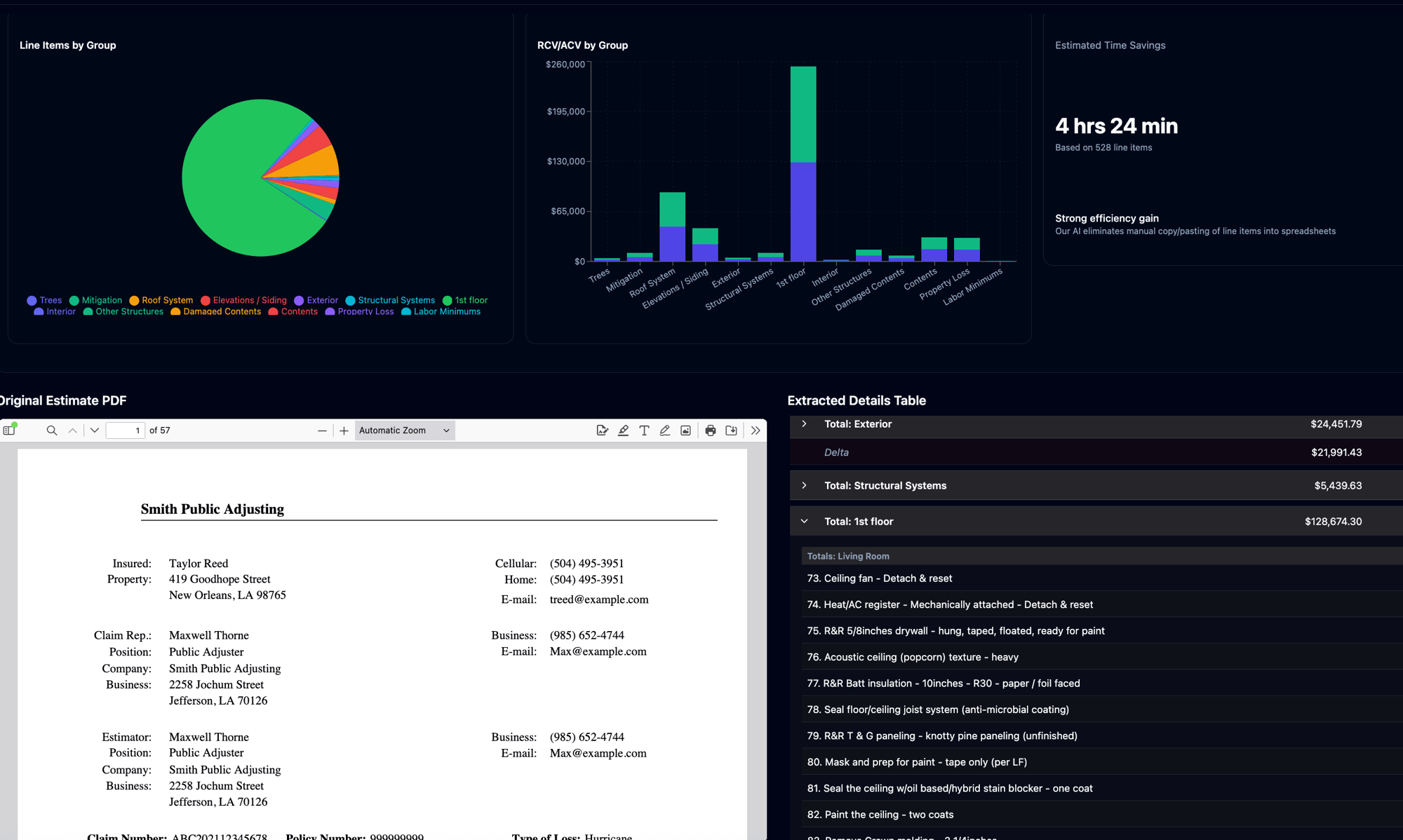The image size is (1403, 840).
Task: Click inside the page number input field
Action: [x=126, y=430]
